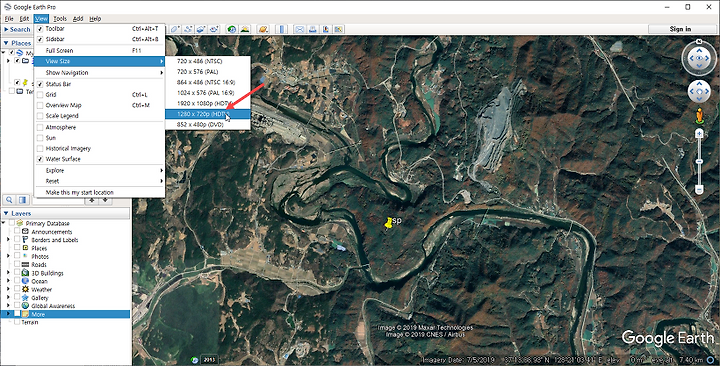Adjust the zoom slider handle
Image resolution: width=720 pixels, height=366 pixels.
(699, 162)
